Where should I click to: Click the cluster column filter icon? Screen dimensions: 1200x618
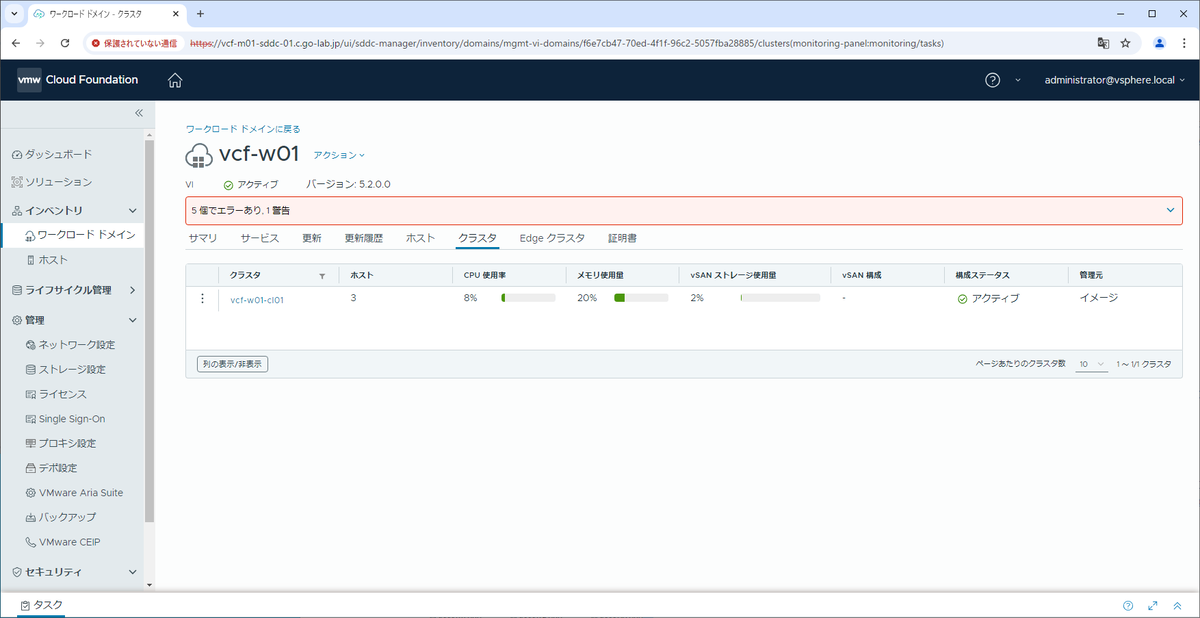tap(322, 275)
